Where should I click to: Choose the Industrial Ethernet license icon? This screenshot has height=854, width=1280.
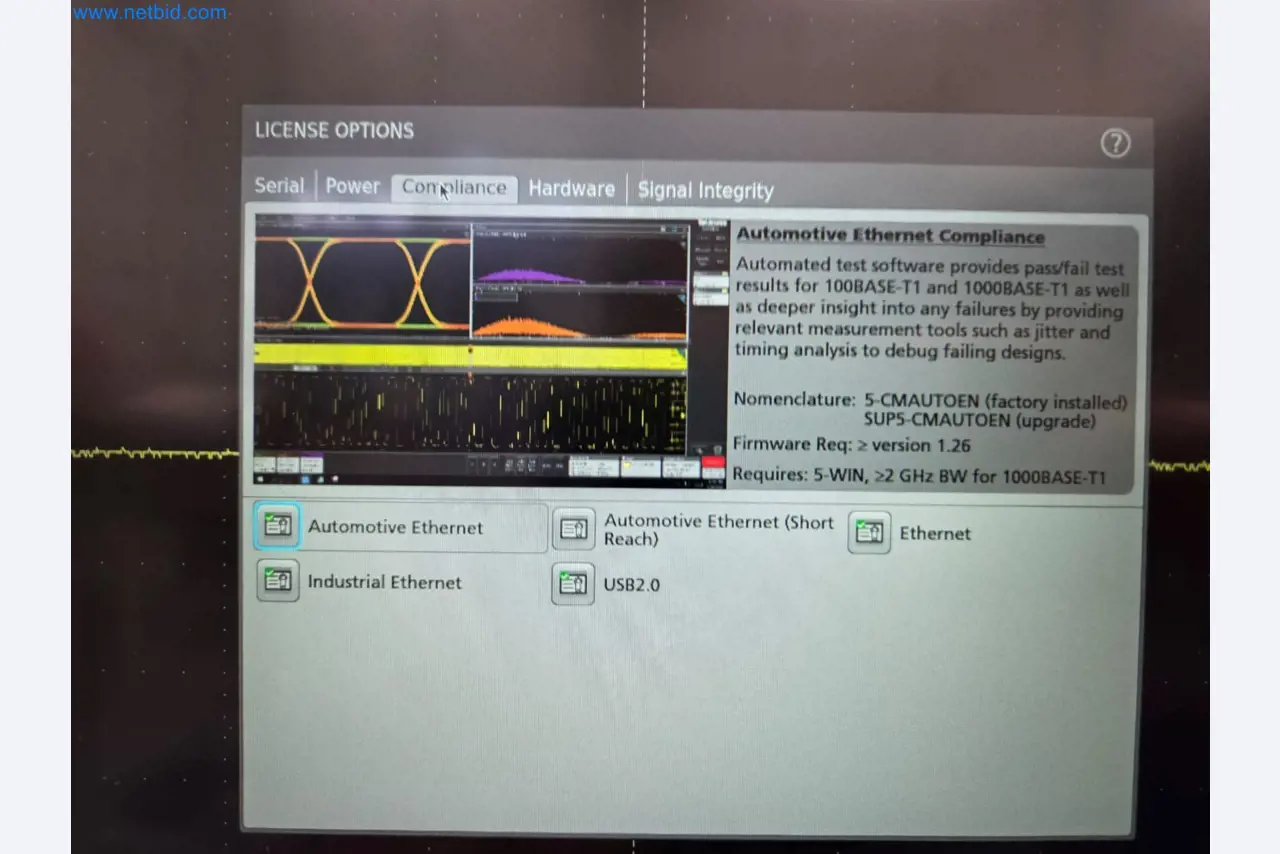(277, 580)
